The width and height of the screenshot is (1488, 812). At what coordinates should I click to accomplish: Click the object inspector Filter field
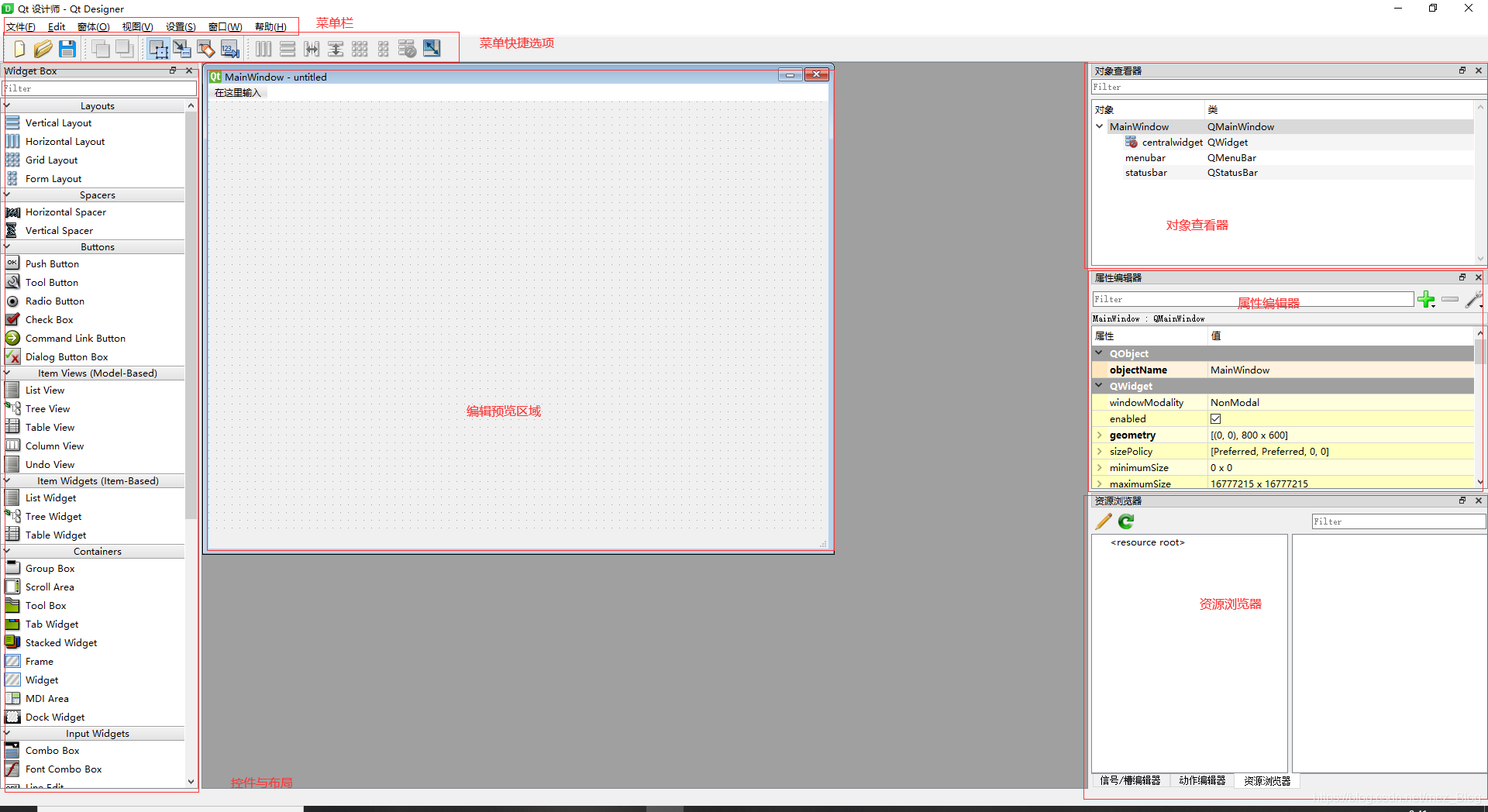1287,88
